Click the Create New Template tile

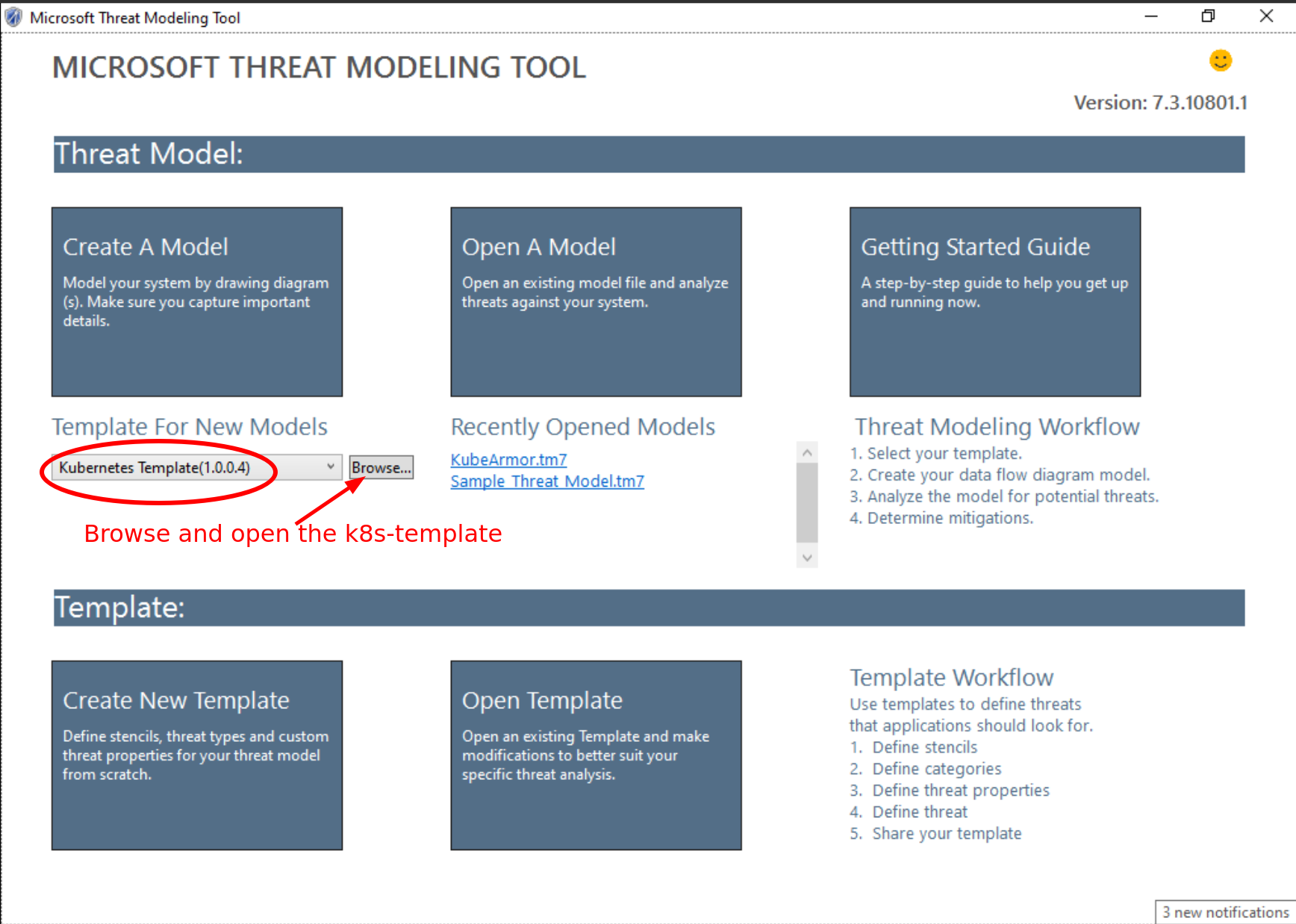197,755
